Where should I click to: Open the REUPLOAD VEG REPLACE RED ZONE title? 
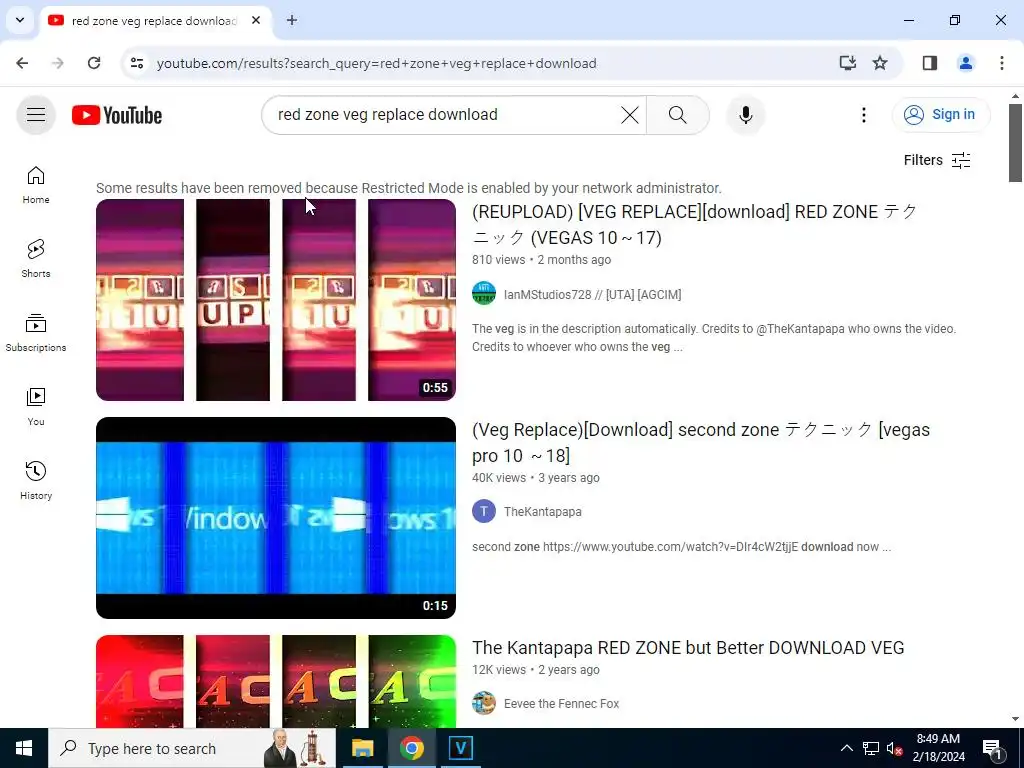pos(695,225)
